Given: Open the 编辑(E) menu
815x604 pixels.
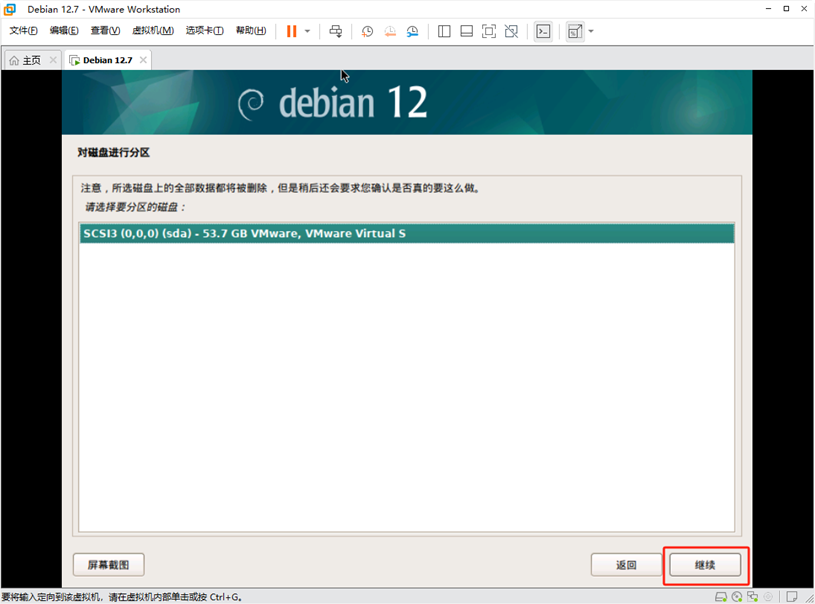Looking at the screenshot, I should (x=64, y=31).
